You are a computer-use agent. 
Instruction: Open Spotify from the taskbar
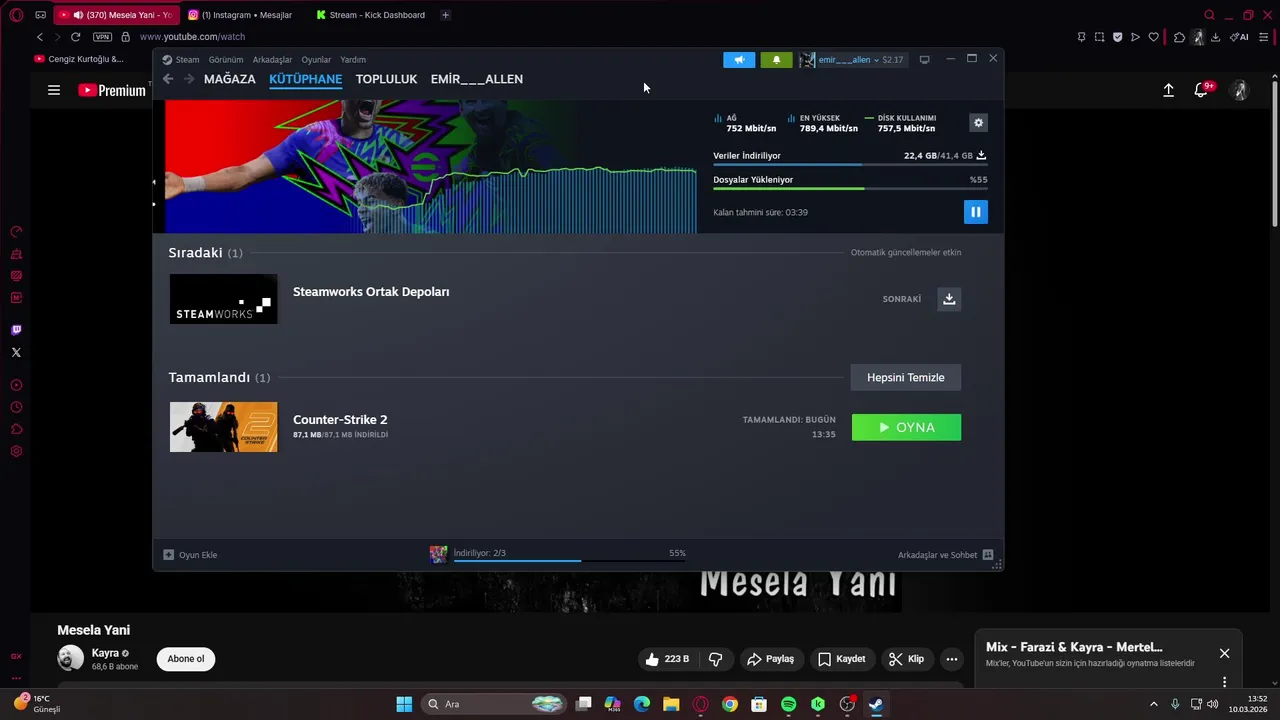point(788,704)
